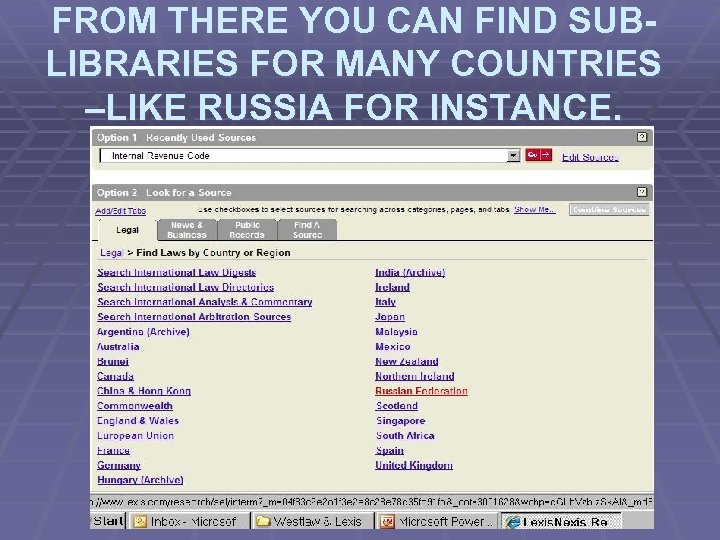The width and height of the screenshot is (720, 540).
Task: Open the Commonwealth link
Action: 135,406
